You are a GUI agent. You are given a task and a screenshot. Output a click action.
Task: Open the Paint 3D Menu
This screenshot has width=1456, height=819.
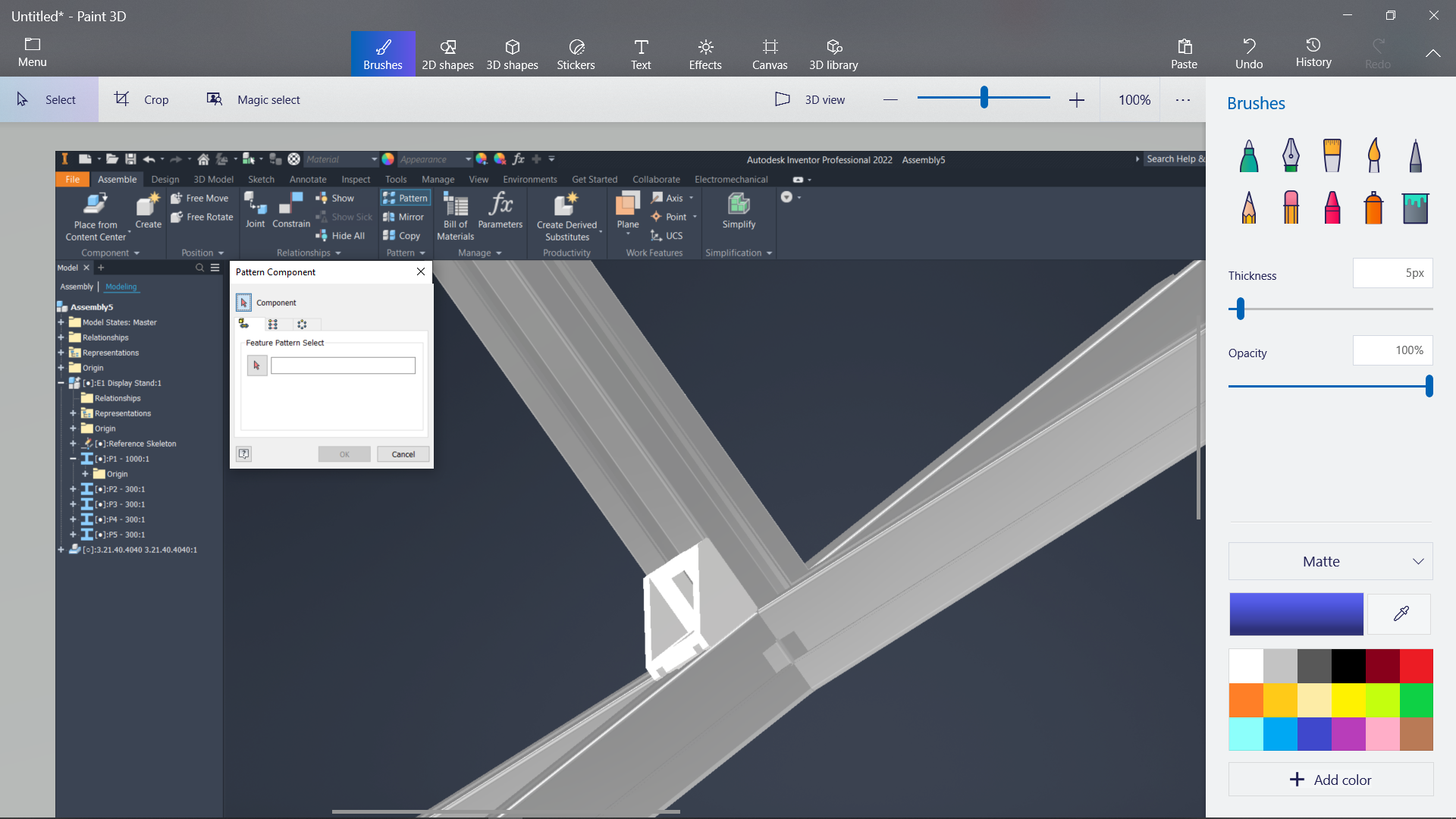[32, 52]
